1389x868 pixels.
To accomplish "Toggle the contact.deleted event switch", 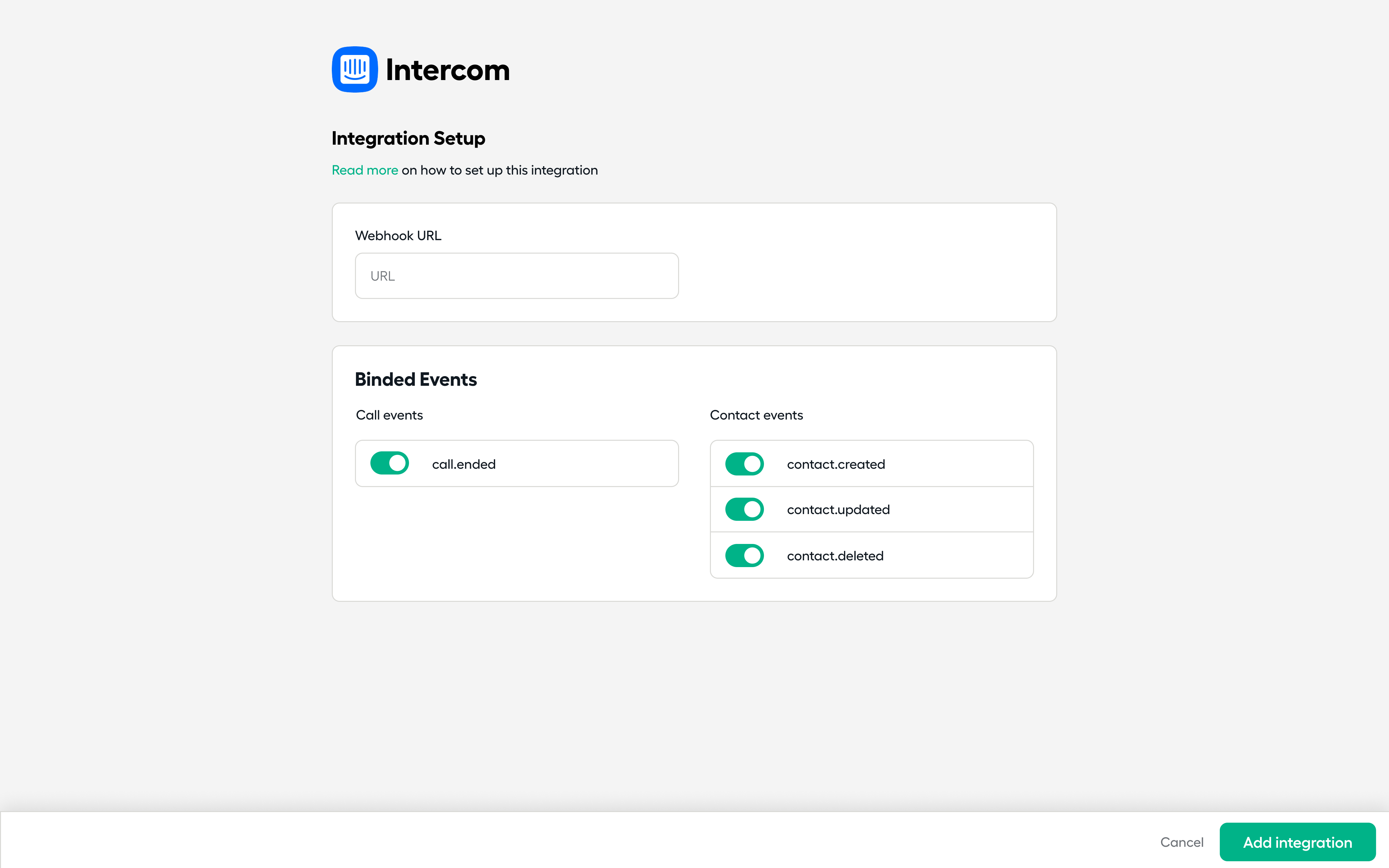I will pyautogui.click(x=744, y=555).
